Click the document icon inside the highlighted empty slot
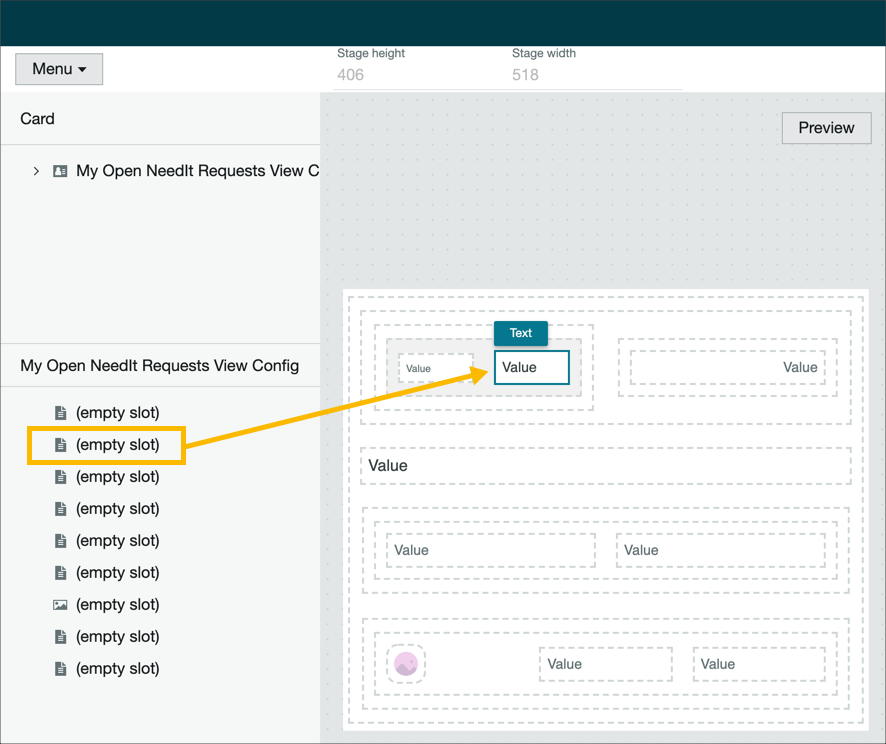Viewport: 886px width, 744px height. (x=60, y=445)
